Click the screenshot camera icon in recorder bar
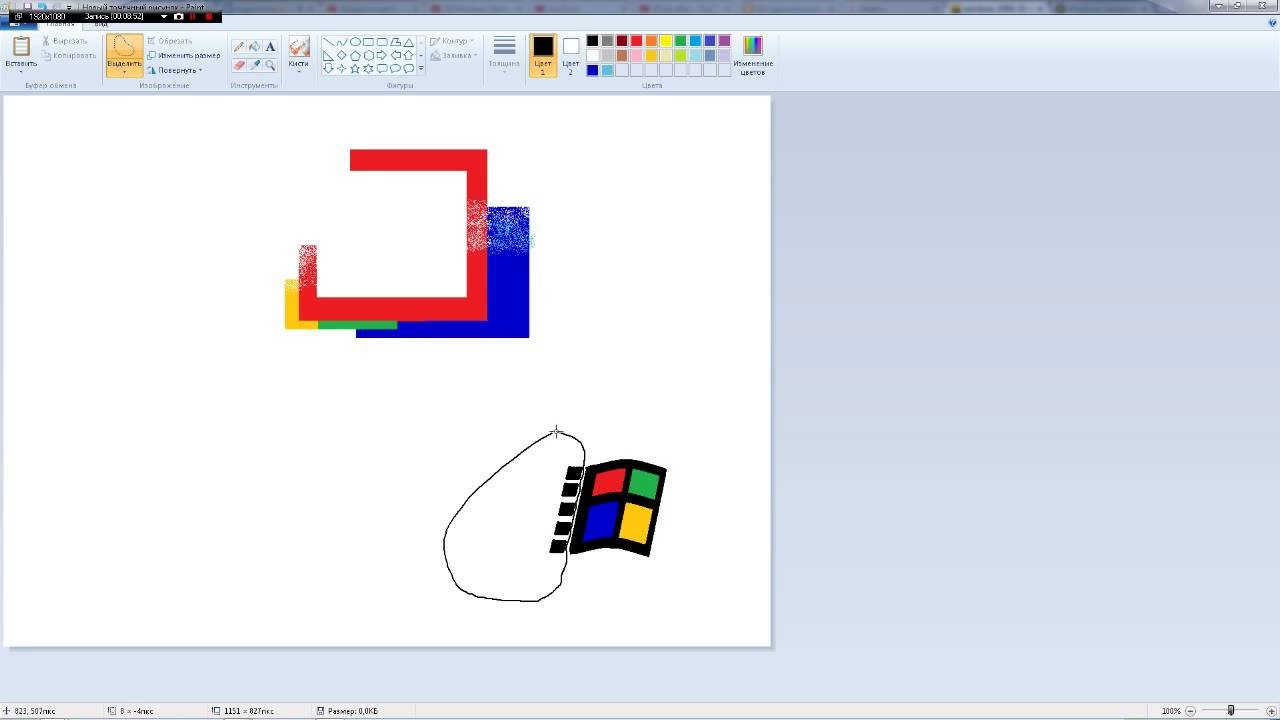The width and height of the screenshot is (1280, 720). tap(179, 17)
